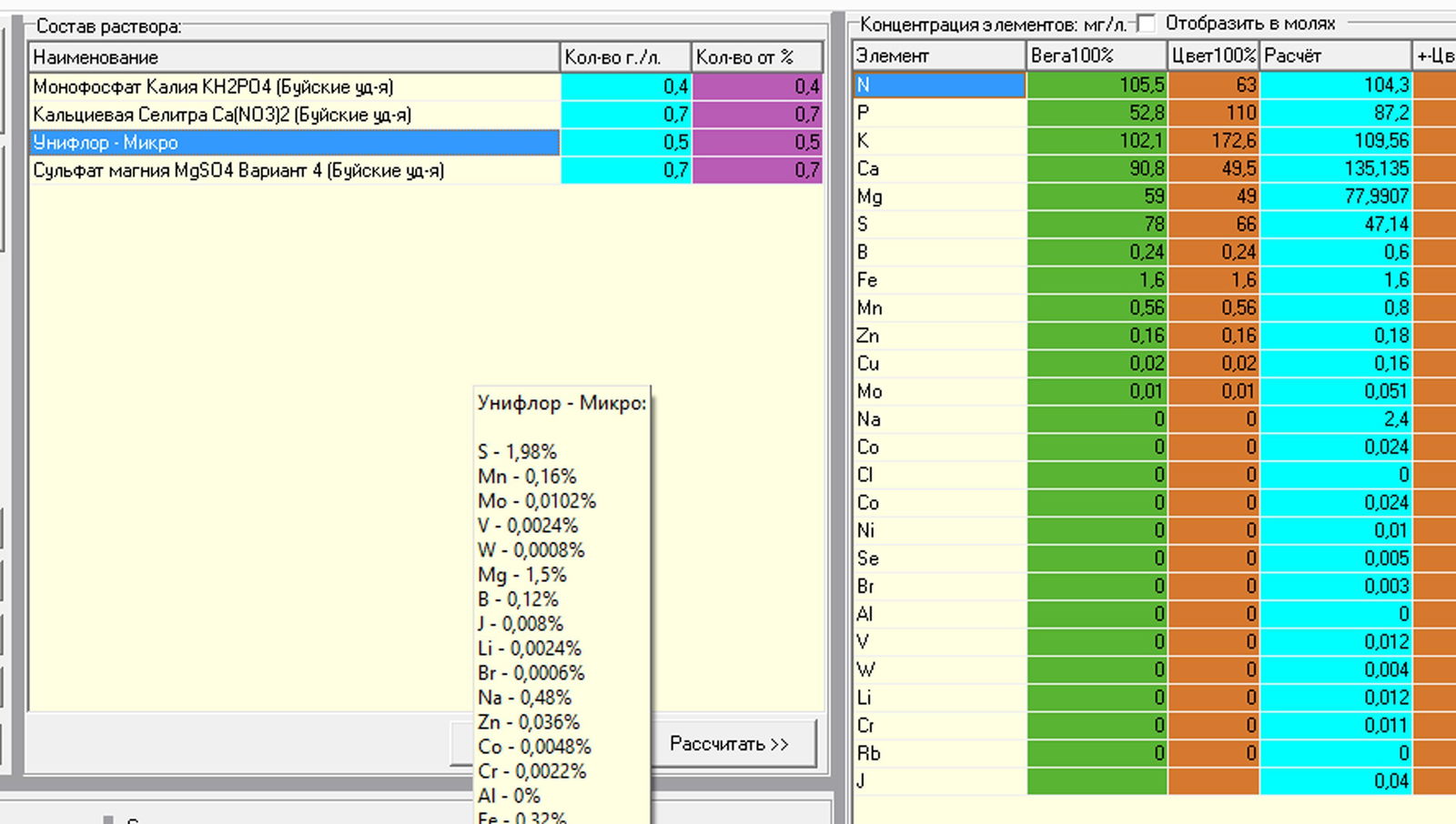This screenshot has height=824, width=1456.
Task: Click the 'Na - 0,48%' tooltip line
Action: 525,698
